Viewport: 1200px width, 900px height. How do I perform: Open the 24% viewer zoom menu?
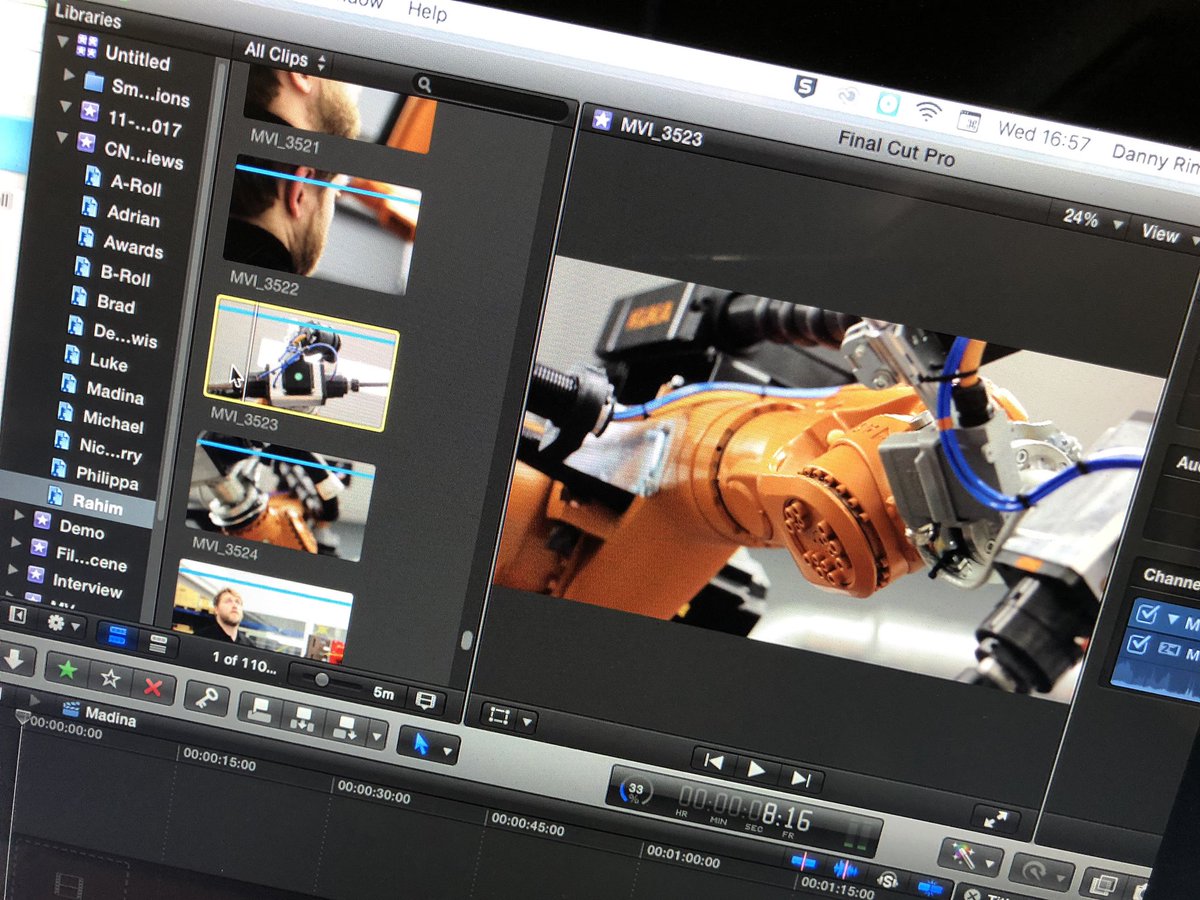[1093, 220]
